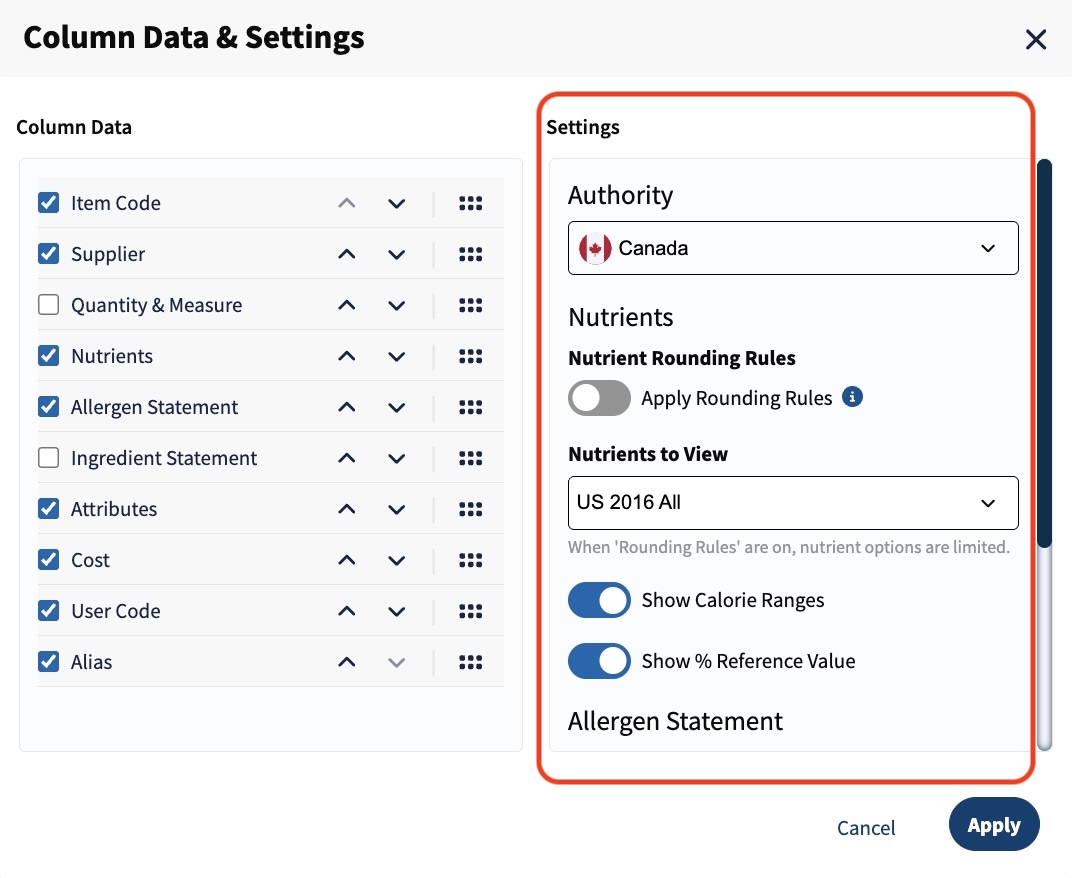Open rounding rules info icon
This screenshot has height=878, width=1072.
point(852,397)
